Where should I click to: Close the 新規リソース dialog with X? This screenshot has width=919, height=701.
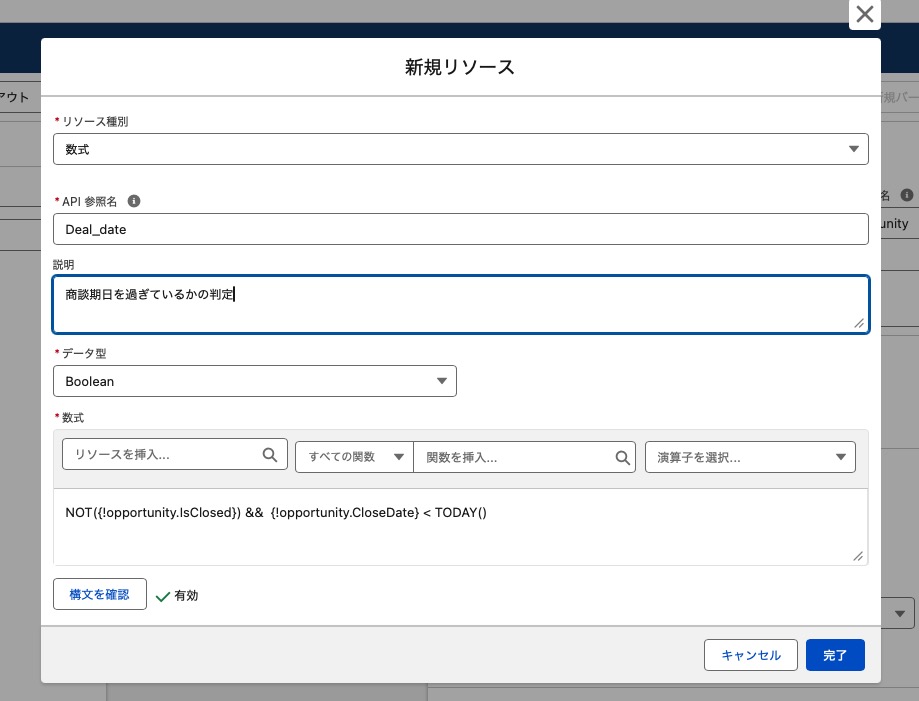864,14
